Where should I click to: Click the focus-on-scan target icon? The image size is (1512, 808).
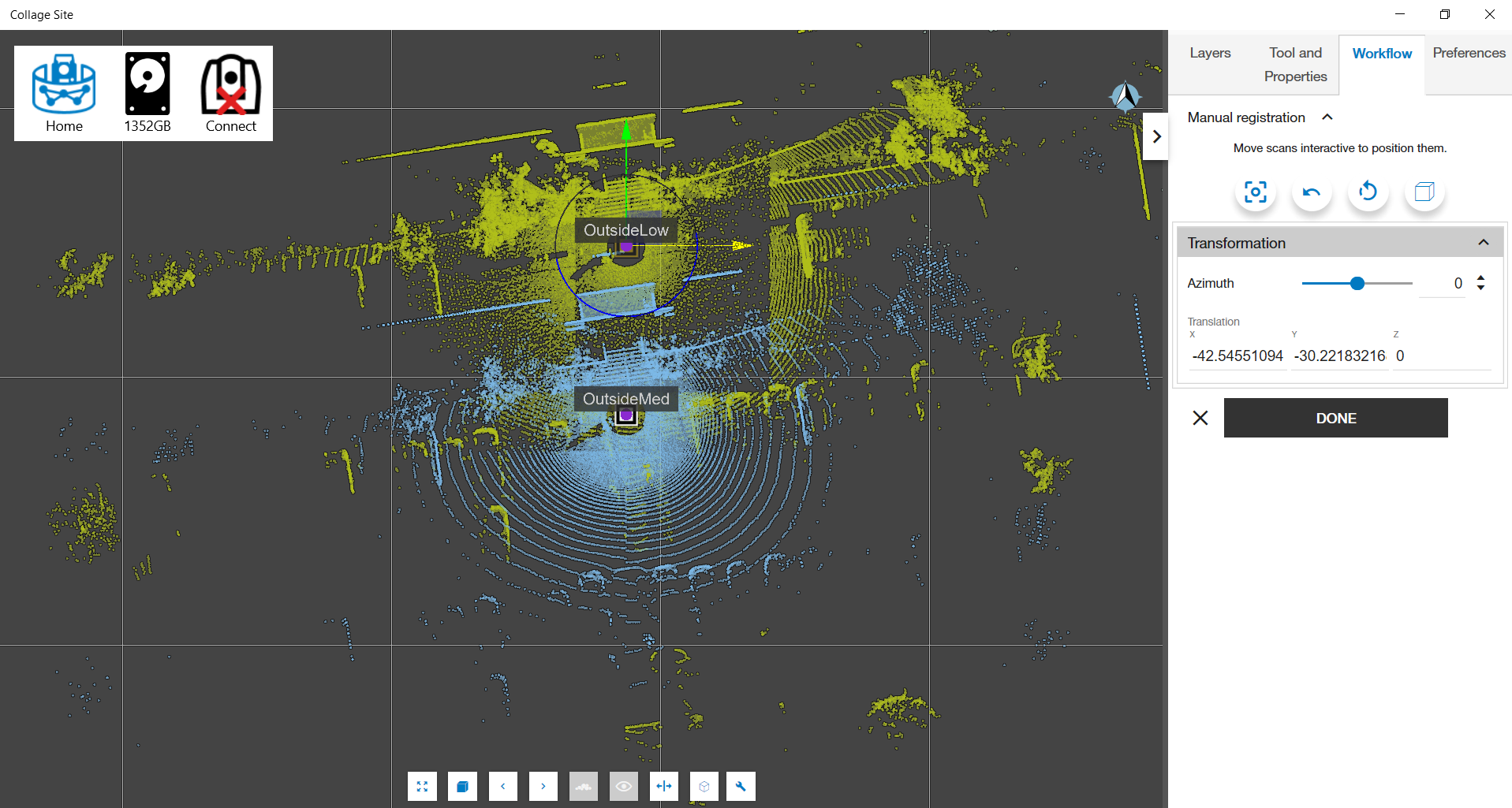(1255, 192)
